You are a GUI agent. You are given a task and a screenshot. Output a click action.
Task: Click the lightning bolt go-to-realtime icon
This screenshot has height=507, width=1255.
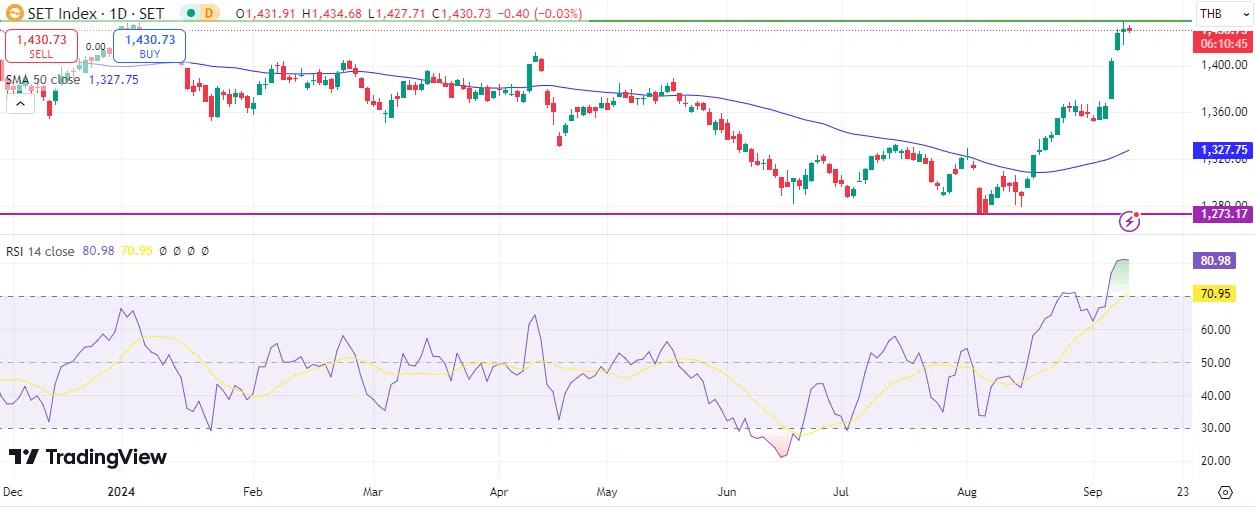pyautogui.click(x=1129, y=221)
